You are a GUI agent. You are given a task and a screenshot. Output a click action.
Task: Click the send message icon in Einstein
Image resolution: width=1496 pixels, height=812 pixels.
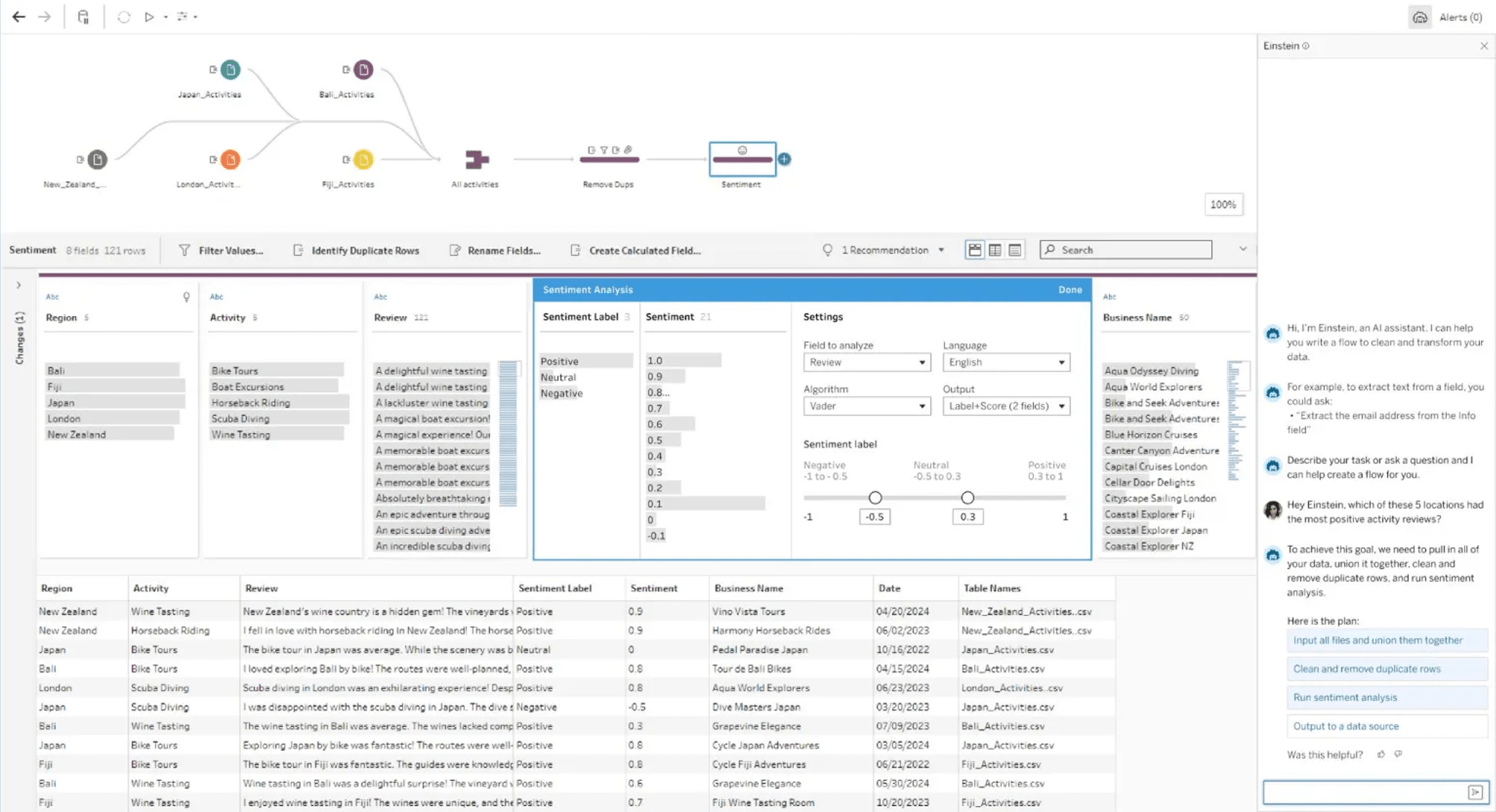coord(1475,792)
